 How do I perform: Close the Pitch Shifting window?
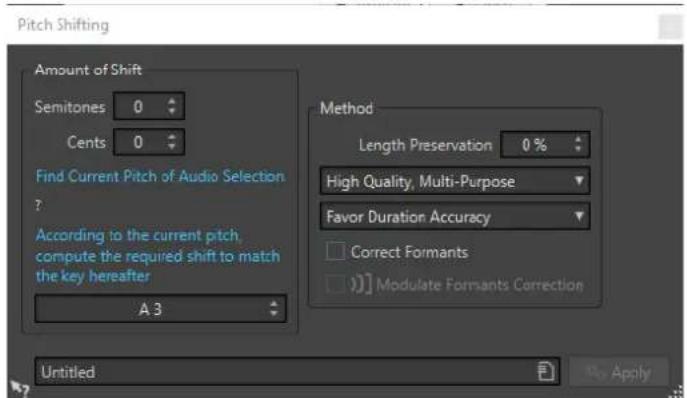669,27
